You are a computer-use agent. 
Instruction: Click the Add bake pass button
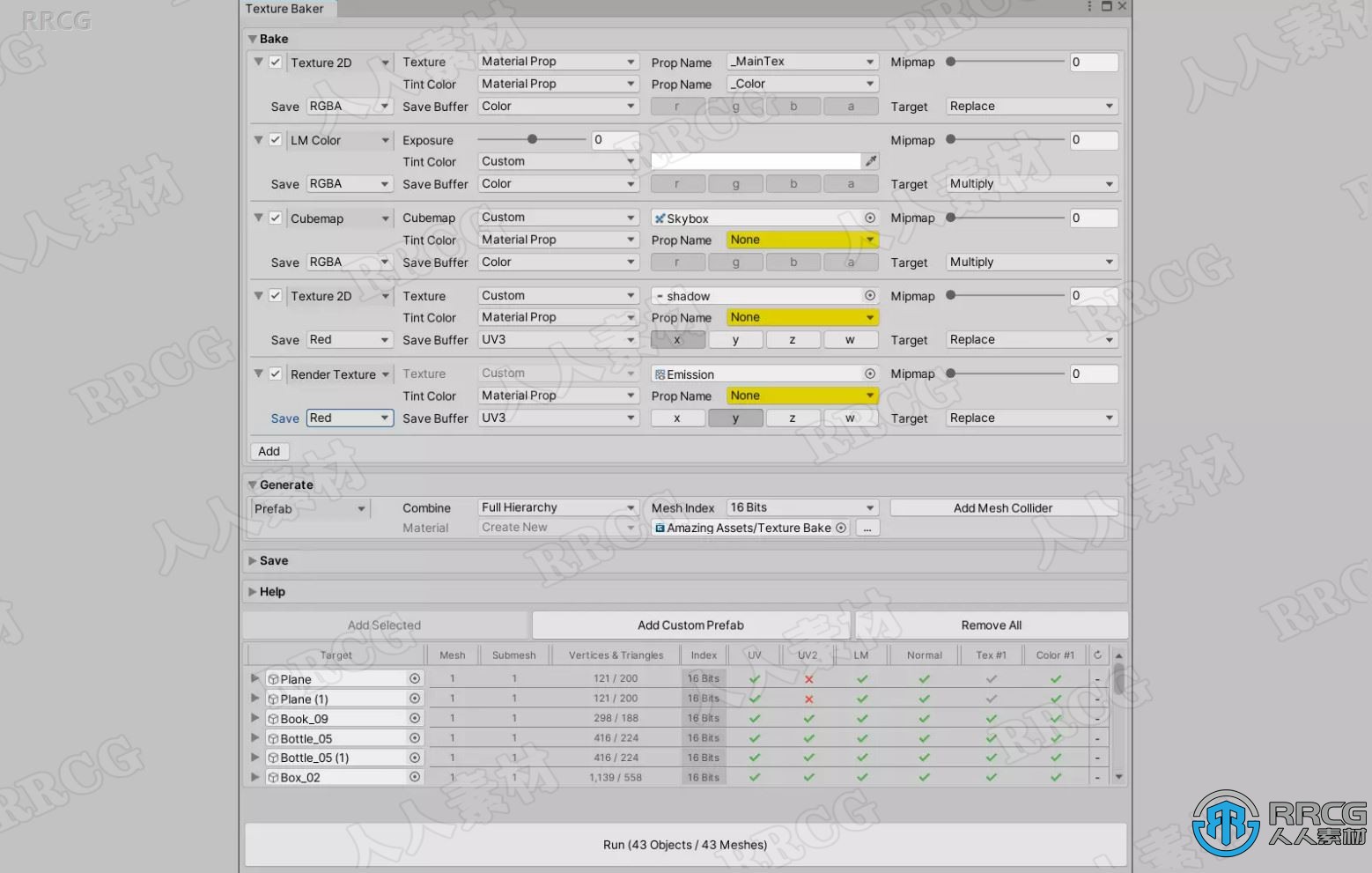click(269, 451)
